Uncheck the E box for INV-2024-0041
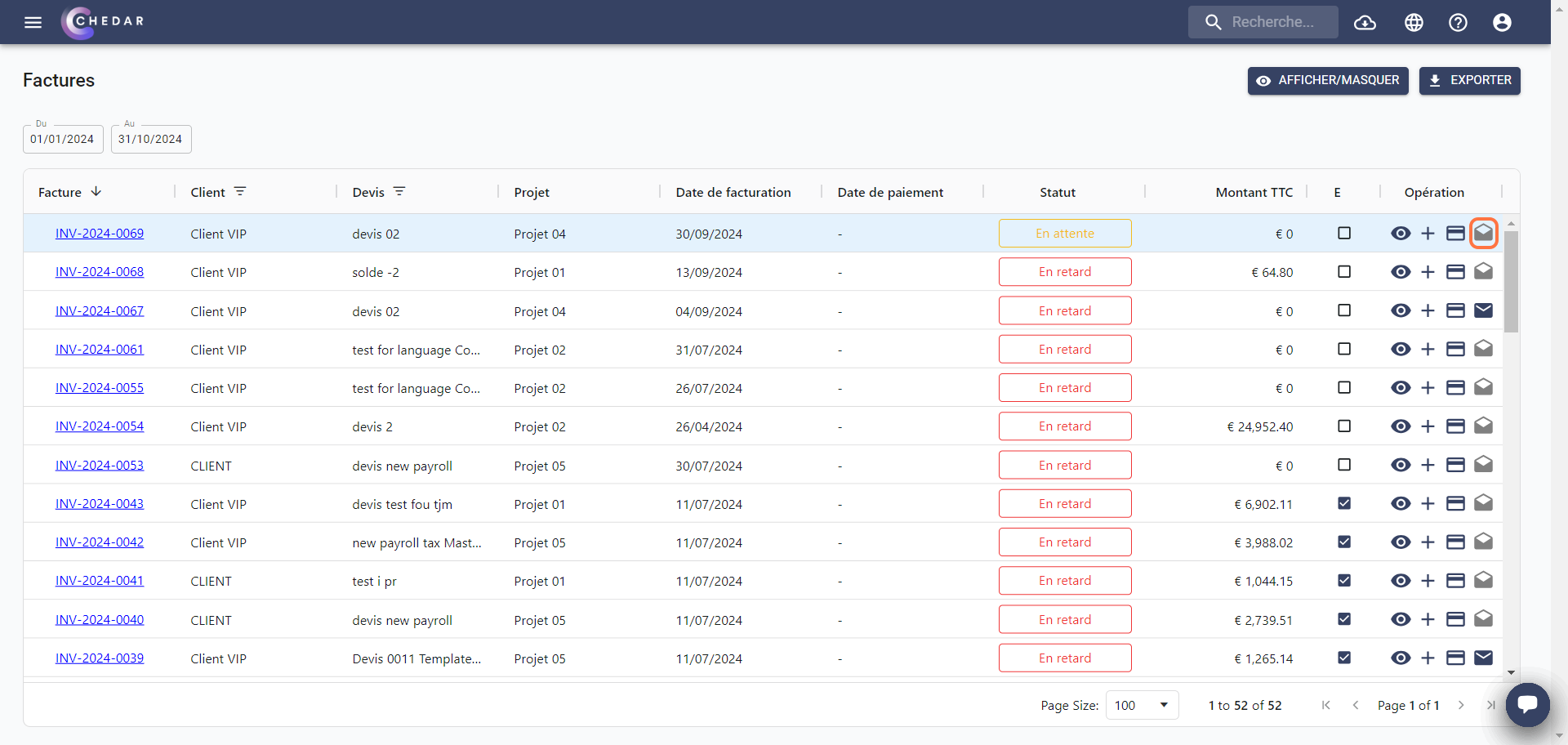1568x745 pixels. (x=1344, y=580)
